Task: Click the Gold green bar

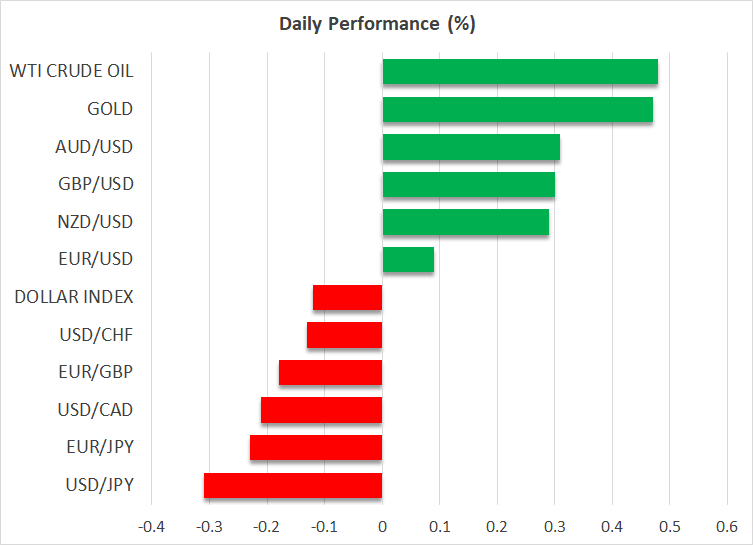Action: [x=517, y=109]
